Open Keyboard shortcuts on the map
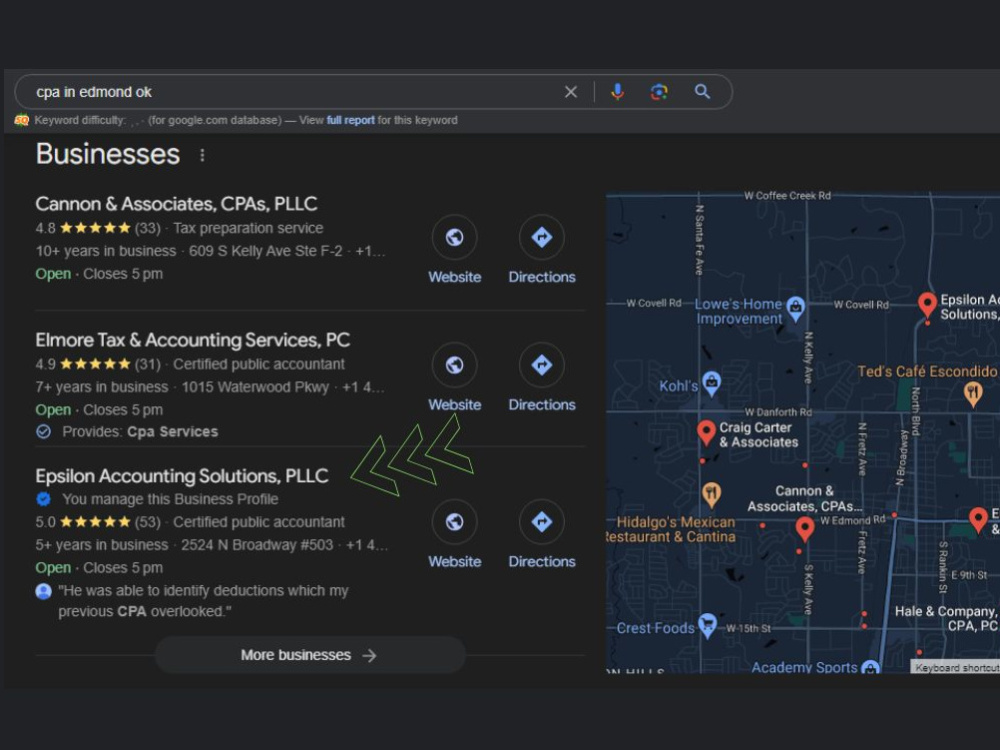The image size is (1000, 750). point(955,667)
